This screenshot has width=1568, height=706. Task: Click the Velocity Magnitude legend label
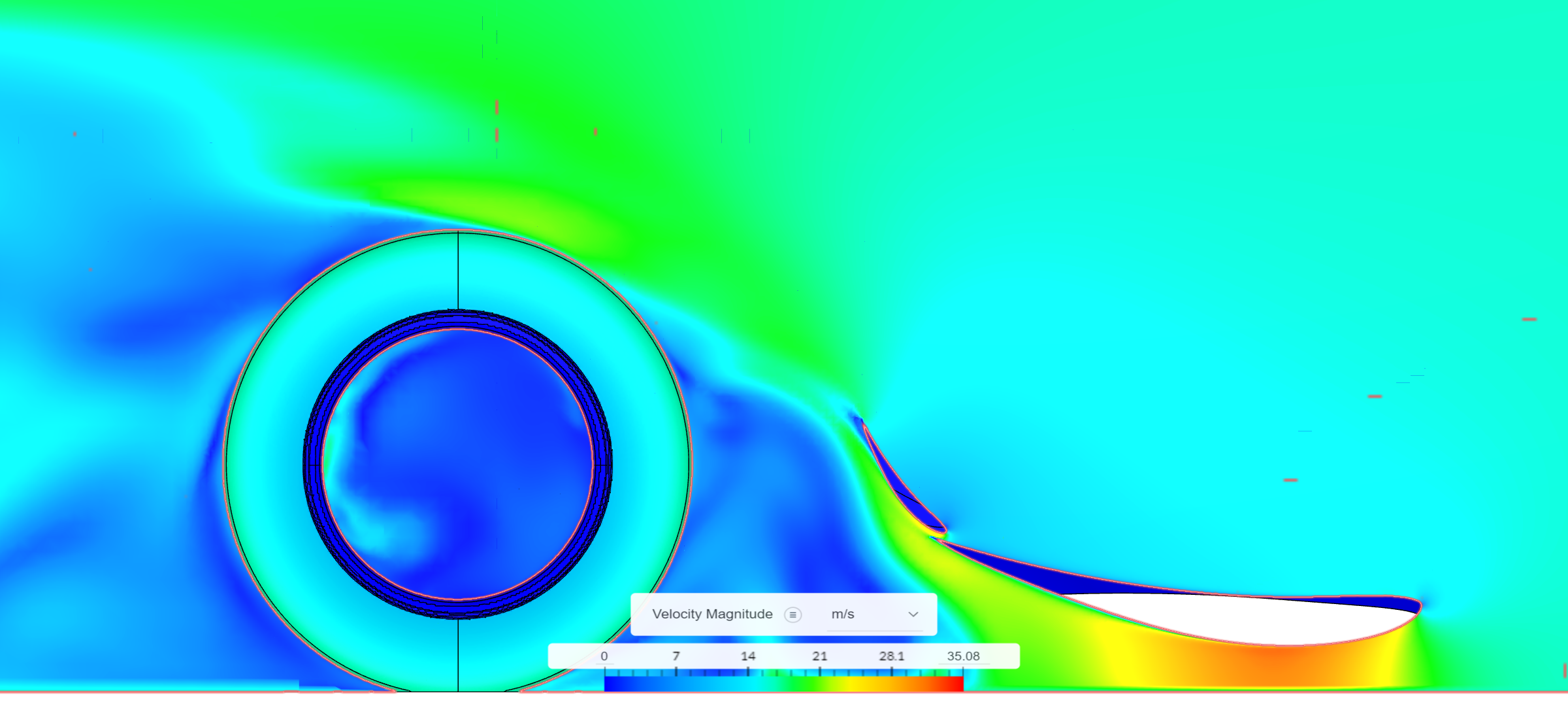(712, 614)
